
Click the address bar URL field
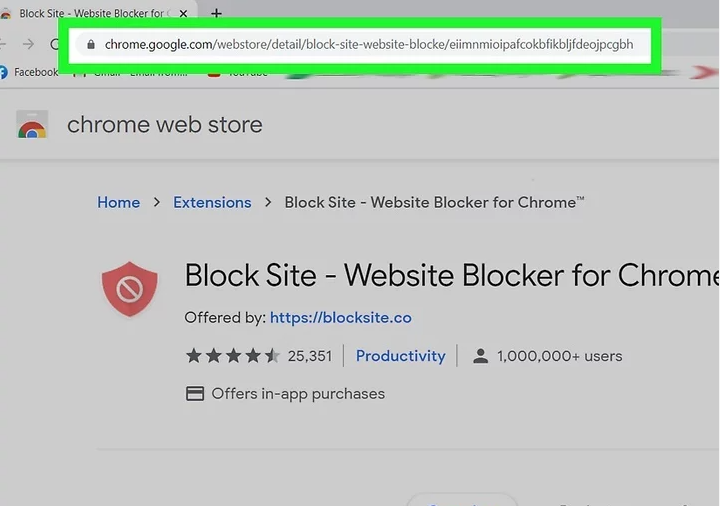tap(368, 44)
